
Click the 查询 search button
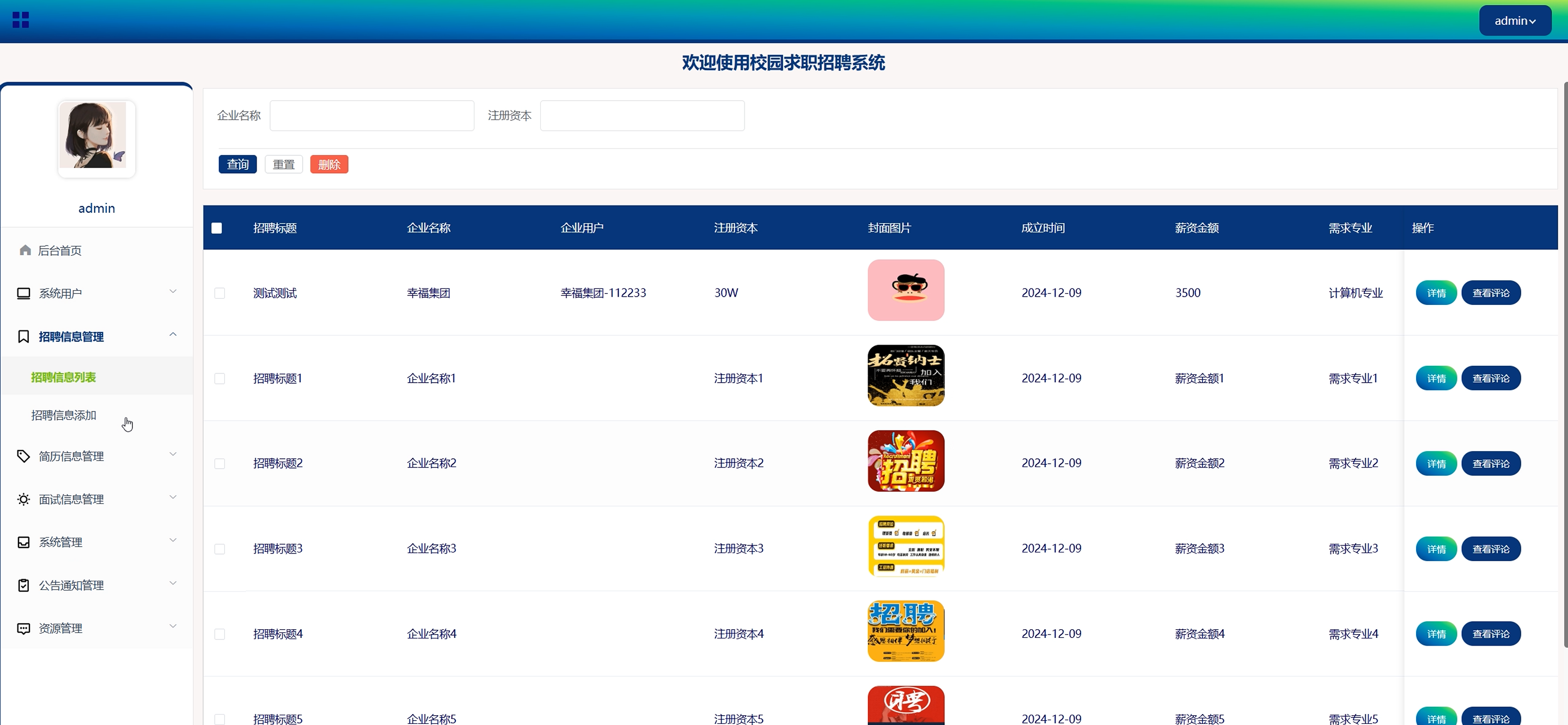coord(237,164)
